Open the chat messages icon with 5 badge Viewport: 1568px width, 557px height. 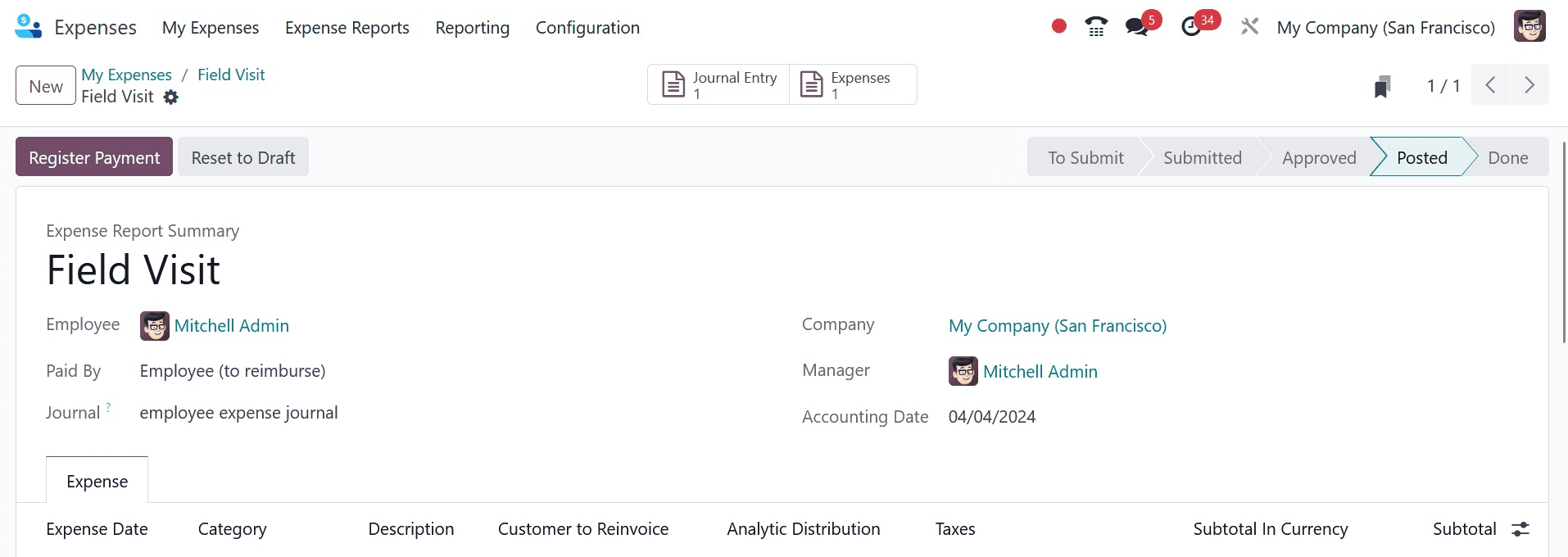(1136, 27)
